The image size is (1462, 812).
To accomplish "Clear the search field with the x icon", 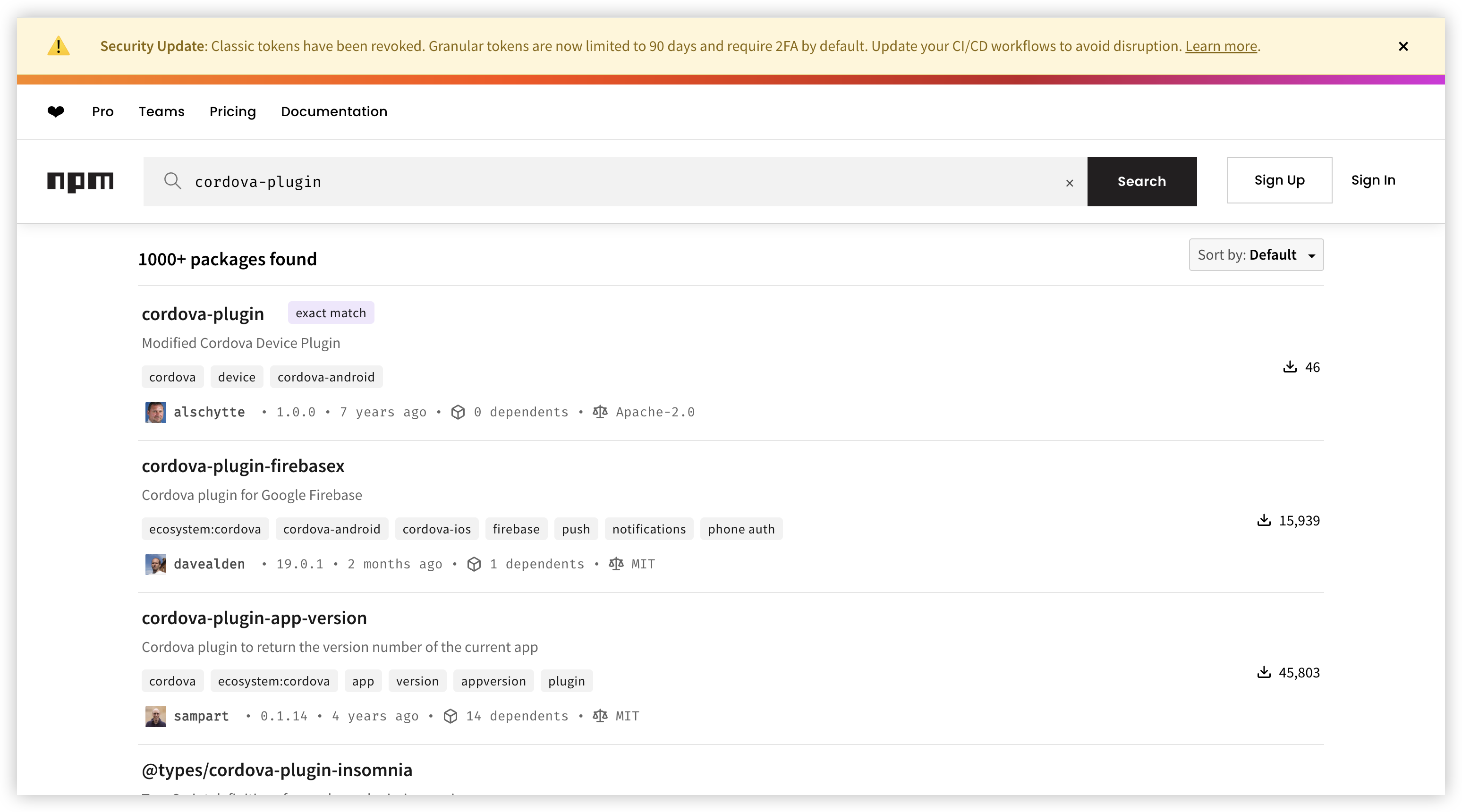I will 1069,183.
